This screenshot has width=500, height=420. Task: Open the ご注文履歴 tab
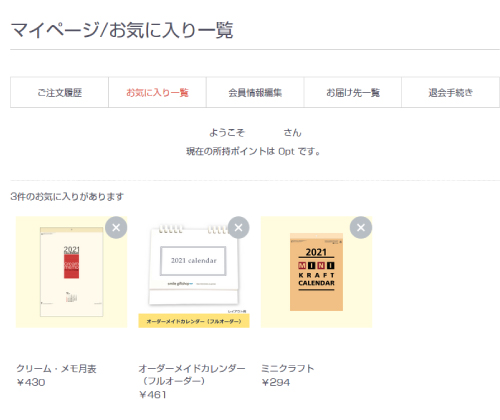(59, 92)
